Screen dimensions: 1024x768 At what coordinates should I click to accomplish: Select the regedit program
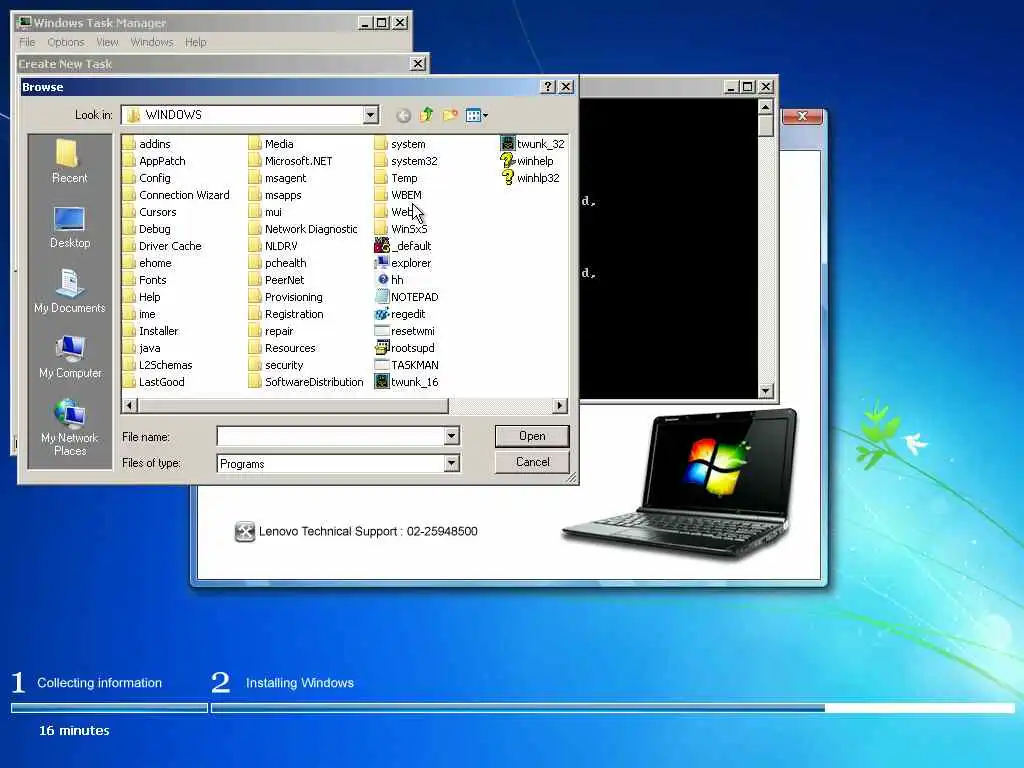pos(400,313)
